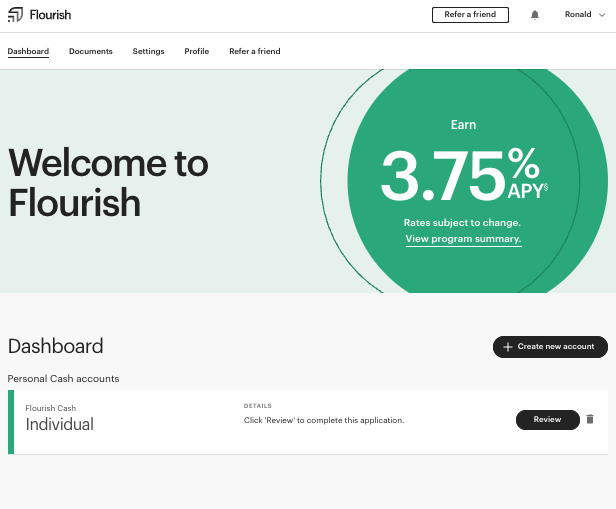The width and height of the screenshot is (616, 509).
Task: Click the Rates subject to change text
Action: pos(462,223)
